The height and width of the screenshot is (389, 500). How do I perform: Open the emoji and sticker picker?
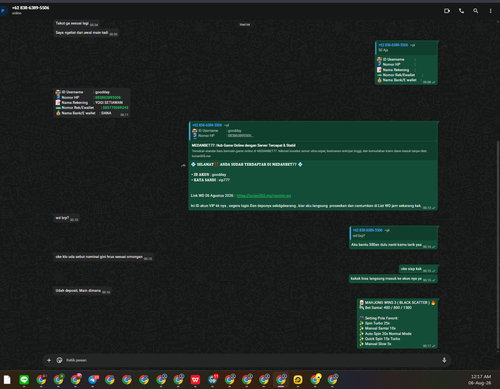pyautogui.click(x=59, y=360)
